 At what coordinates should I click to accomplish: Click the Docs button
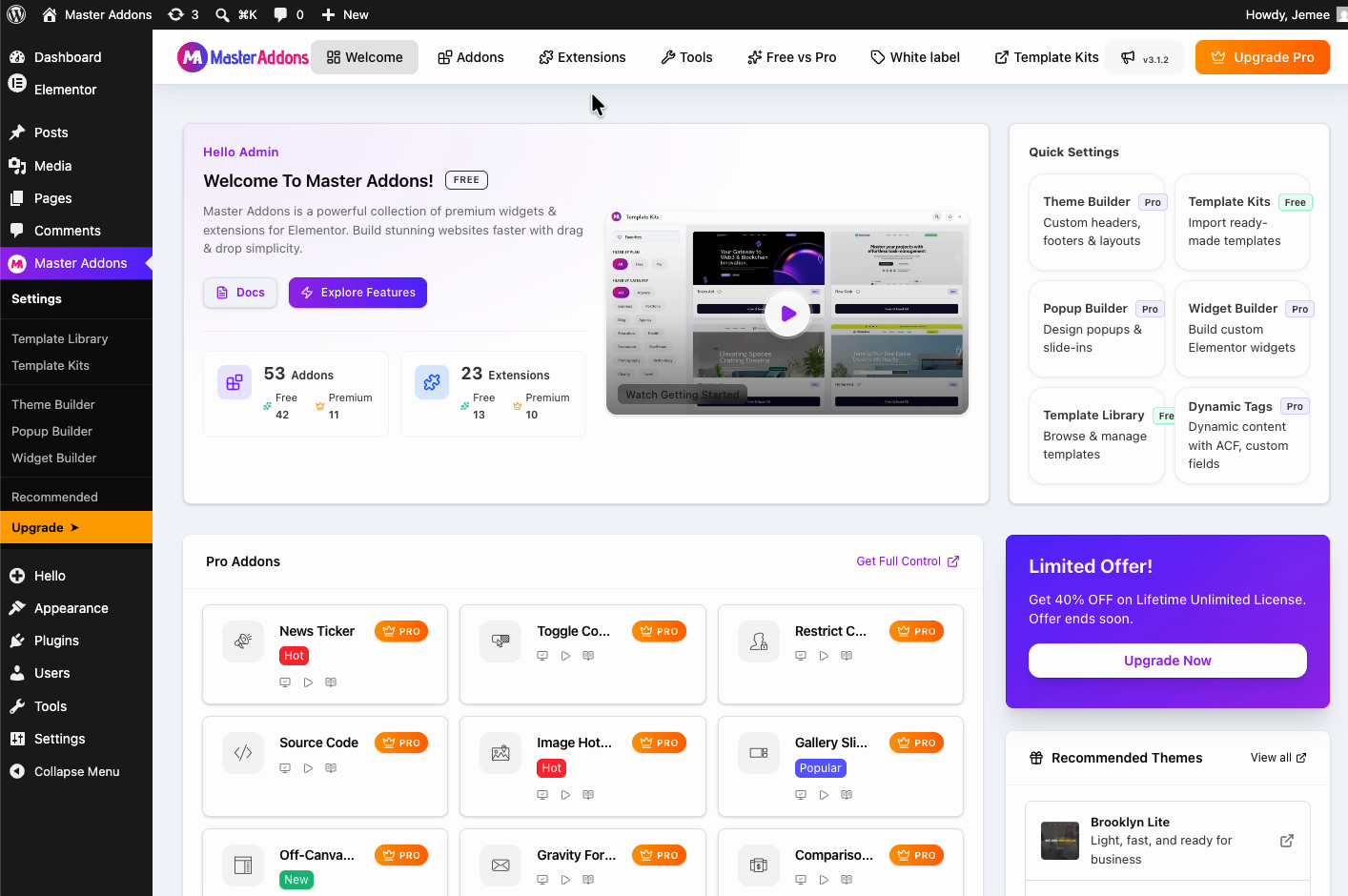click(x=240, y=293)
